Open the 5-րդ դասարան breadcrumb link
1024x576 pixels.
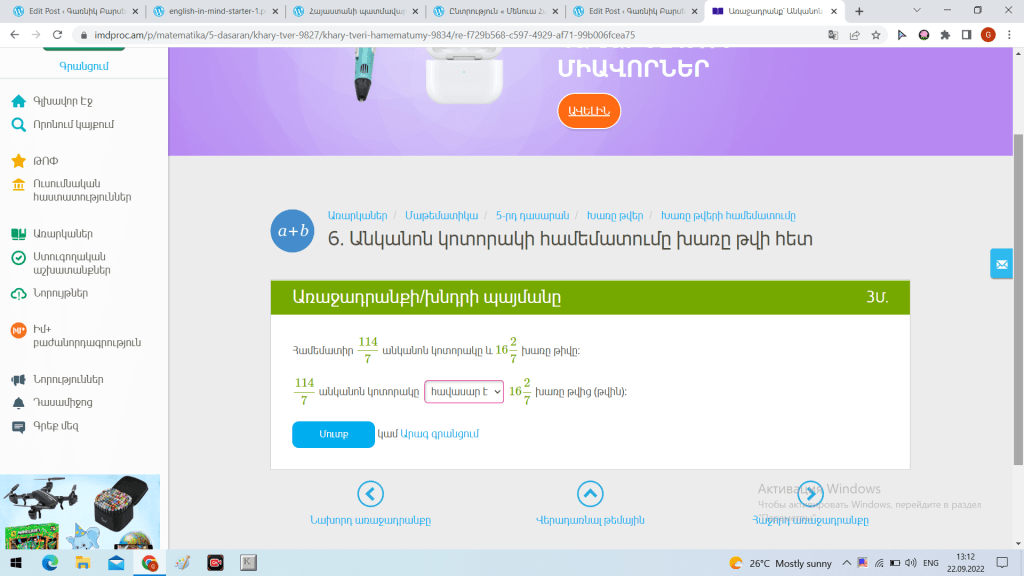pos(532,215)
